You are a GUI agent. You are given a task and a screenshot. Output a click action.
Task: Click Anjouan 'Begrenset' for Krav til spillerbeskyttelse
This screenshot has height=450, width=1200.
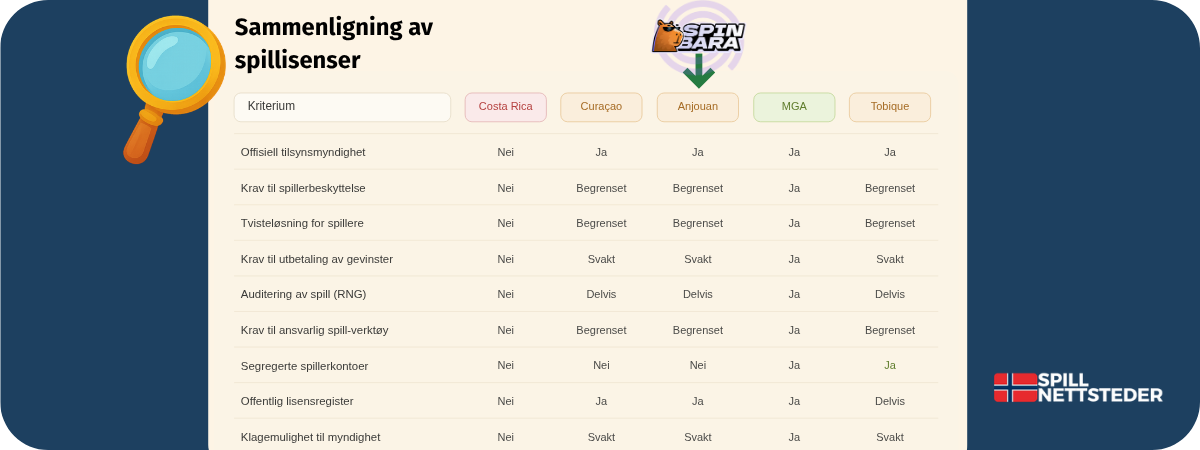[698, 188]
